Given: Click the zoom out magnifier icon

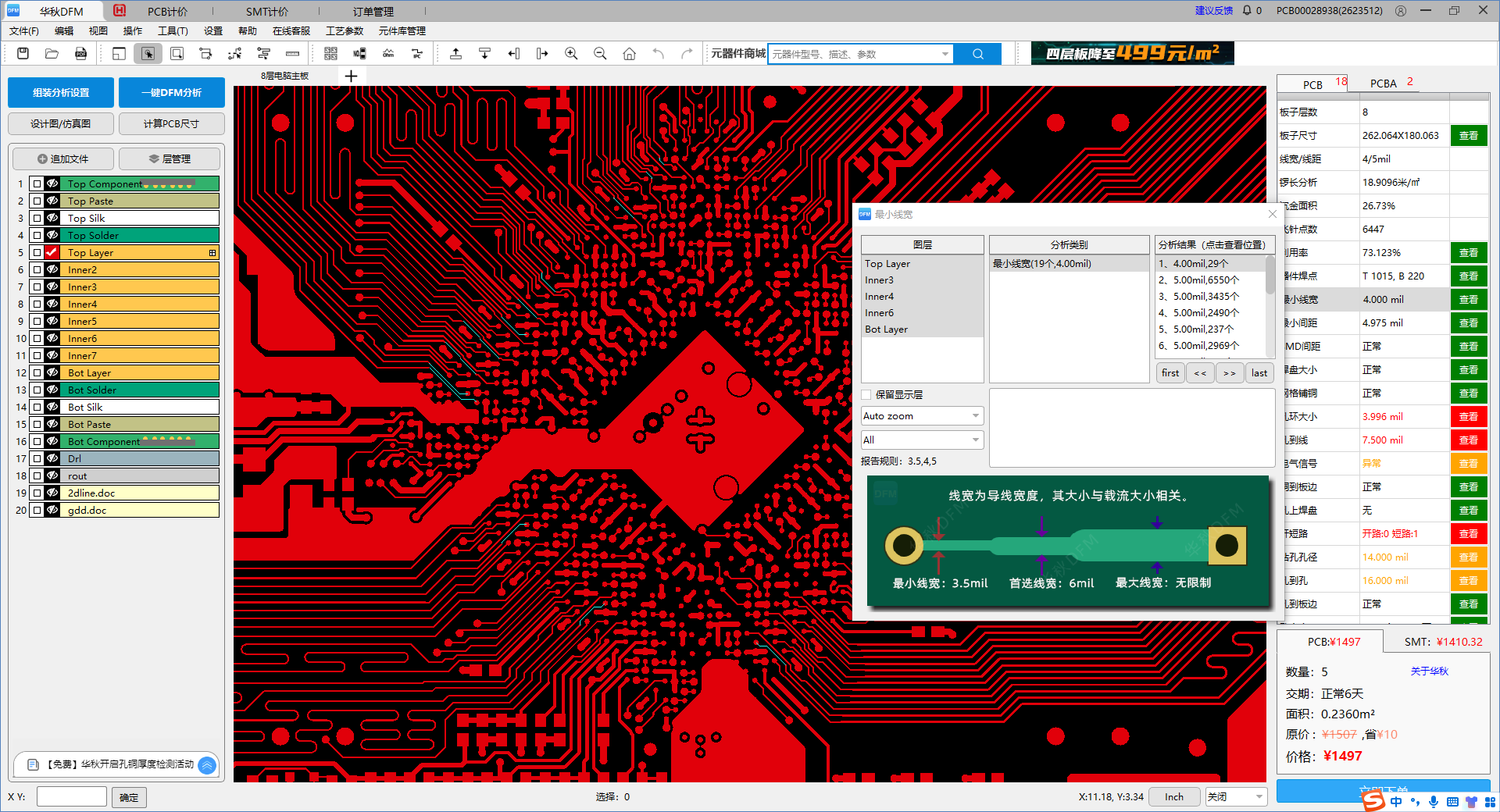Looking at the screenshot, I should point(600,54).
